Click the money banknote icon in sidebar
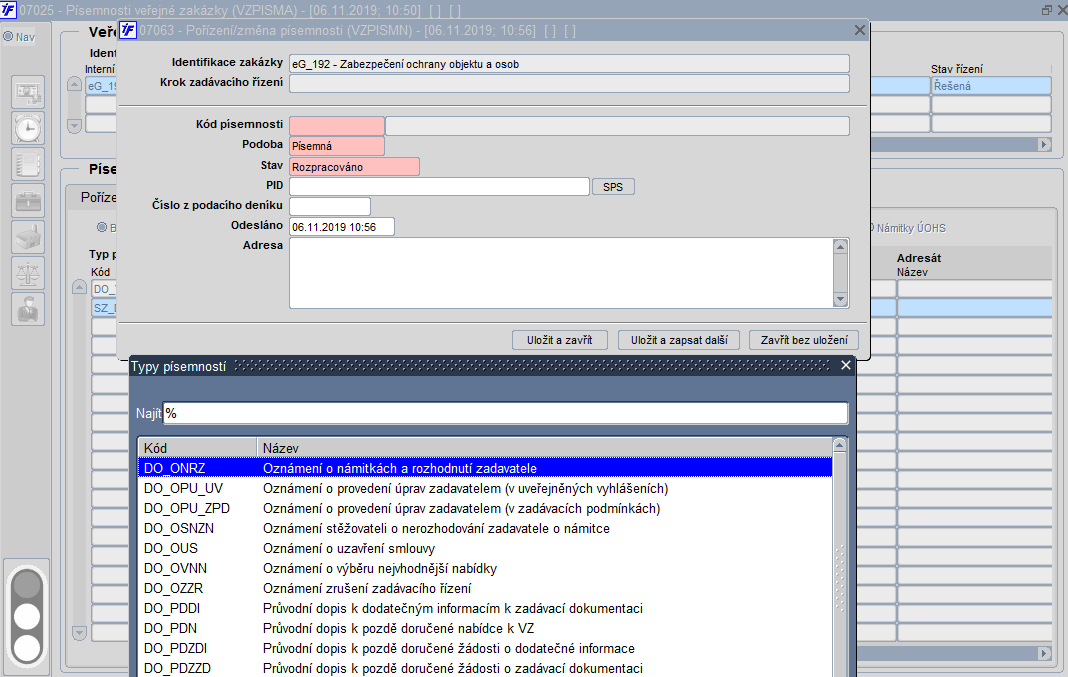Viewport: 1068px width, 677px height. tap(28, 92)
